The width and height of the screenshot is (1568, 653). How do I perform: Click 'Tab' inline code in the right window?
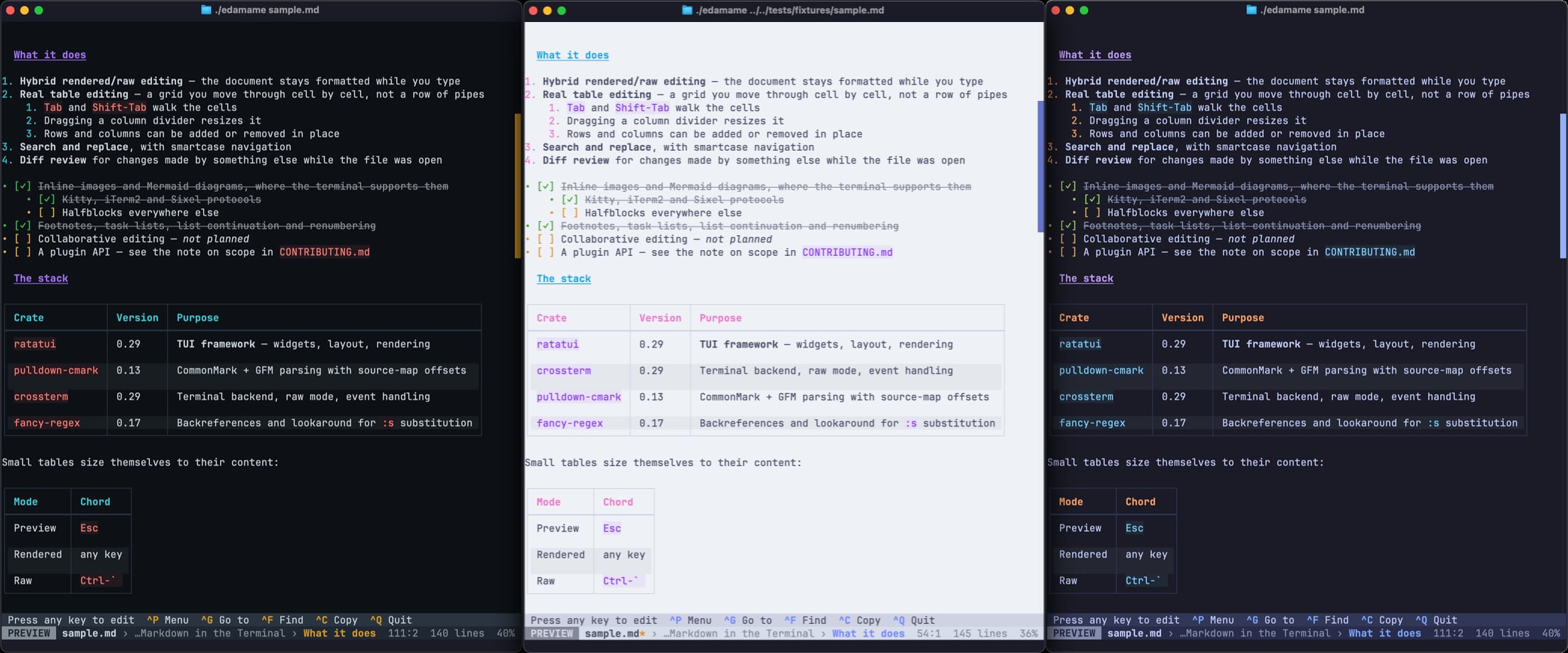[1098, 107]
